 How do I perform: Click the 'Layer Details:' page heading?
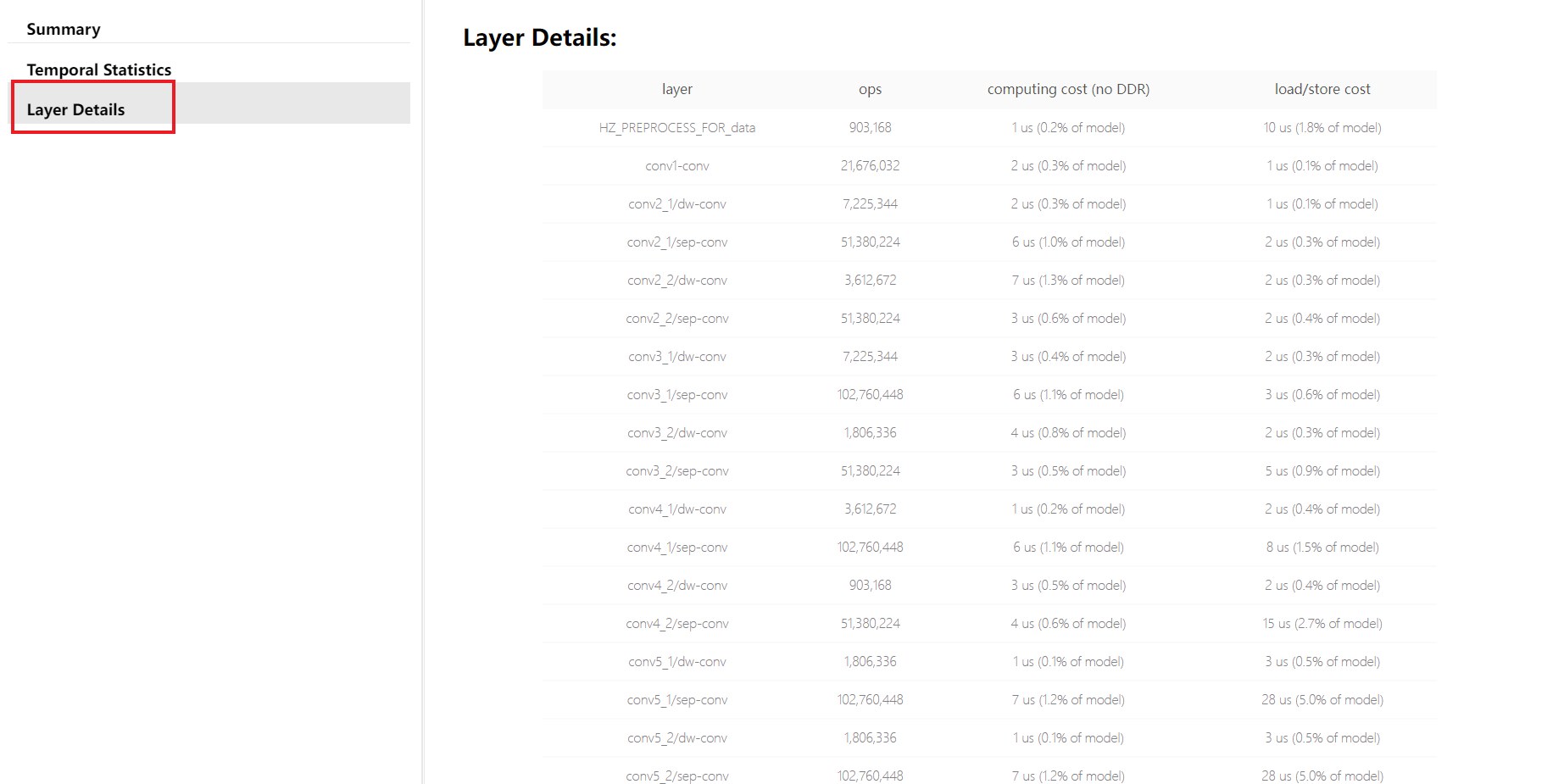539,38
